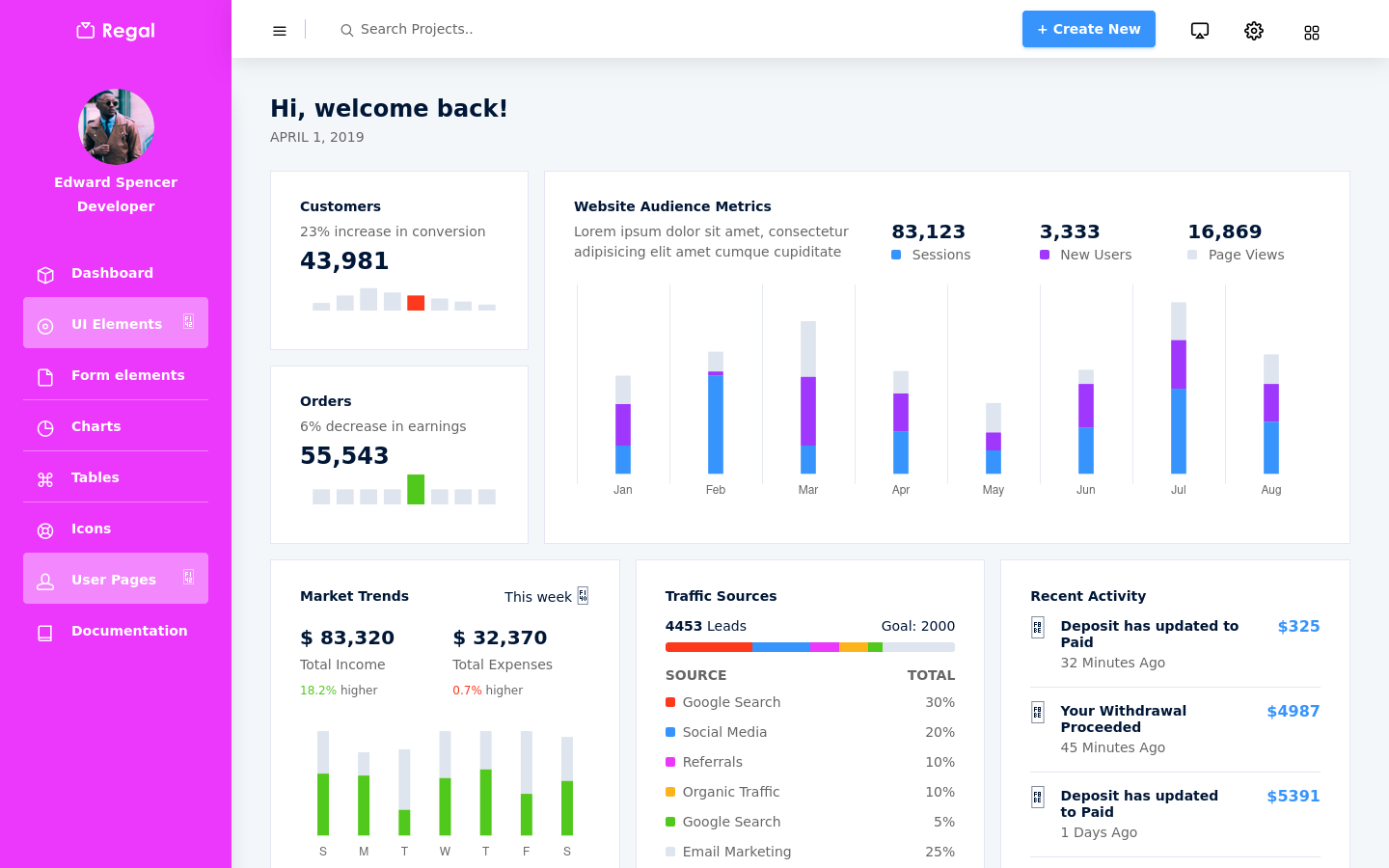Toggle New Users legend series

pos(1086,255)
